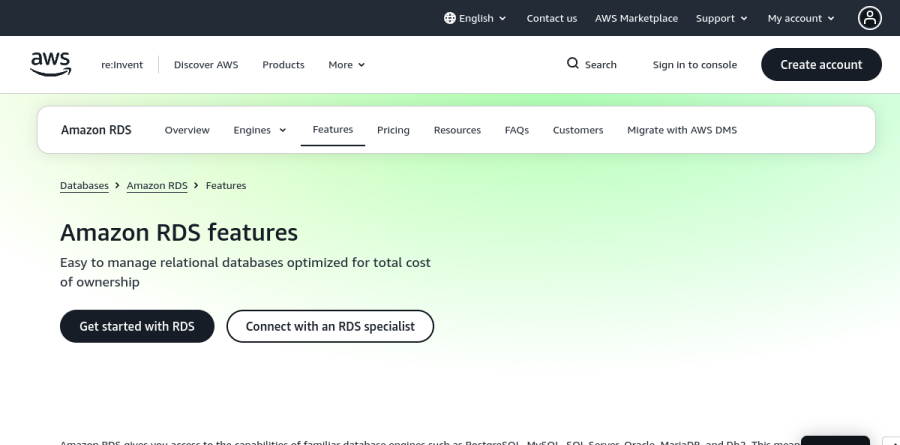Click the globe language icon
This screenshot has height=445, width=900.
tap(450, 18)
